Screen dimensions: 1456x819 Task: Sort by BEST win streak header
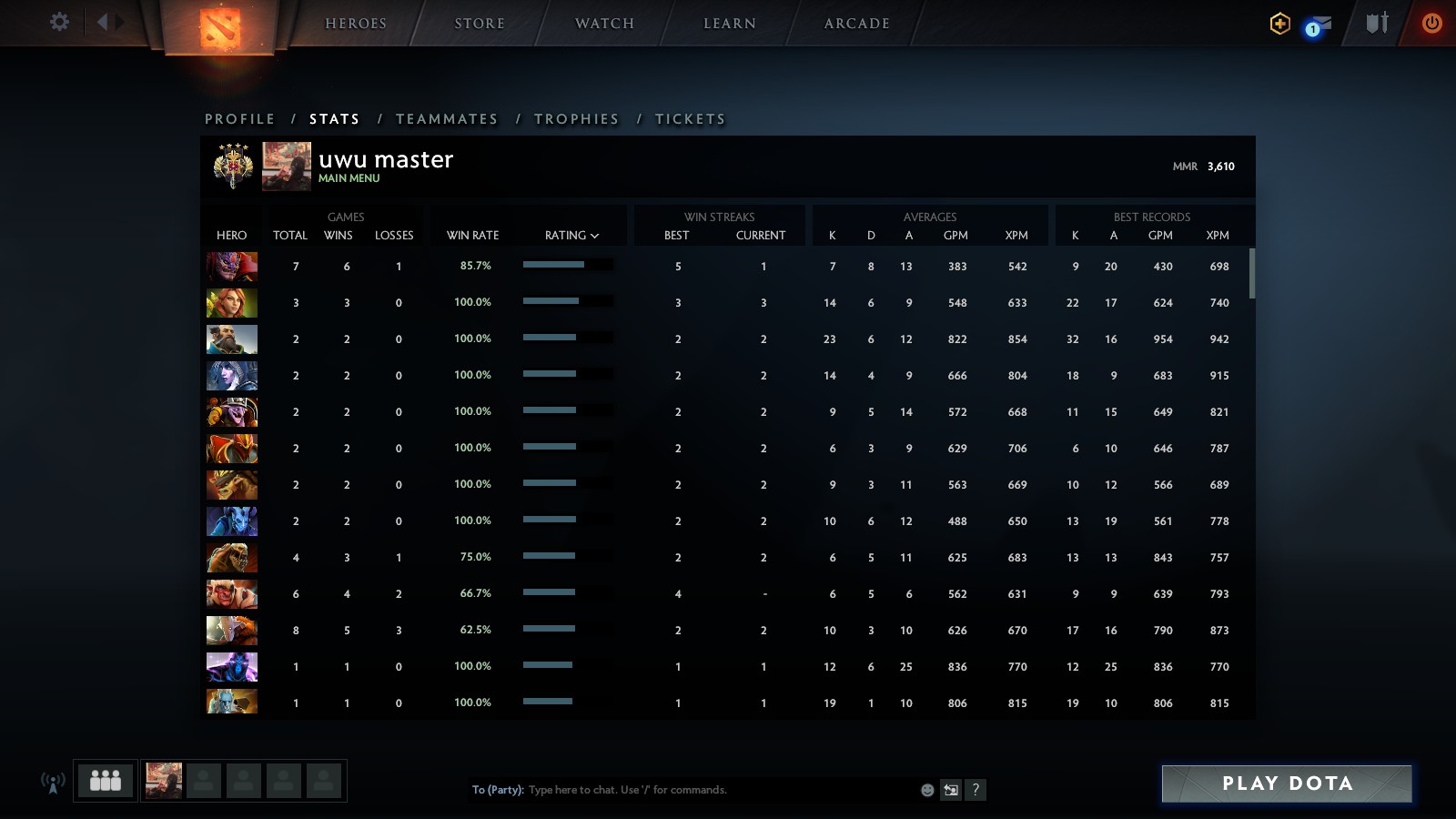tap(677, 236)
